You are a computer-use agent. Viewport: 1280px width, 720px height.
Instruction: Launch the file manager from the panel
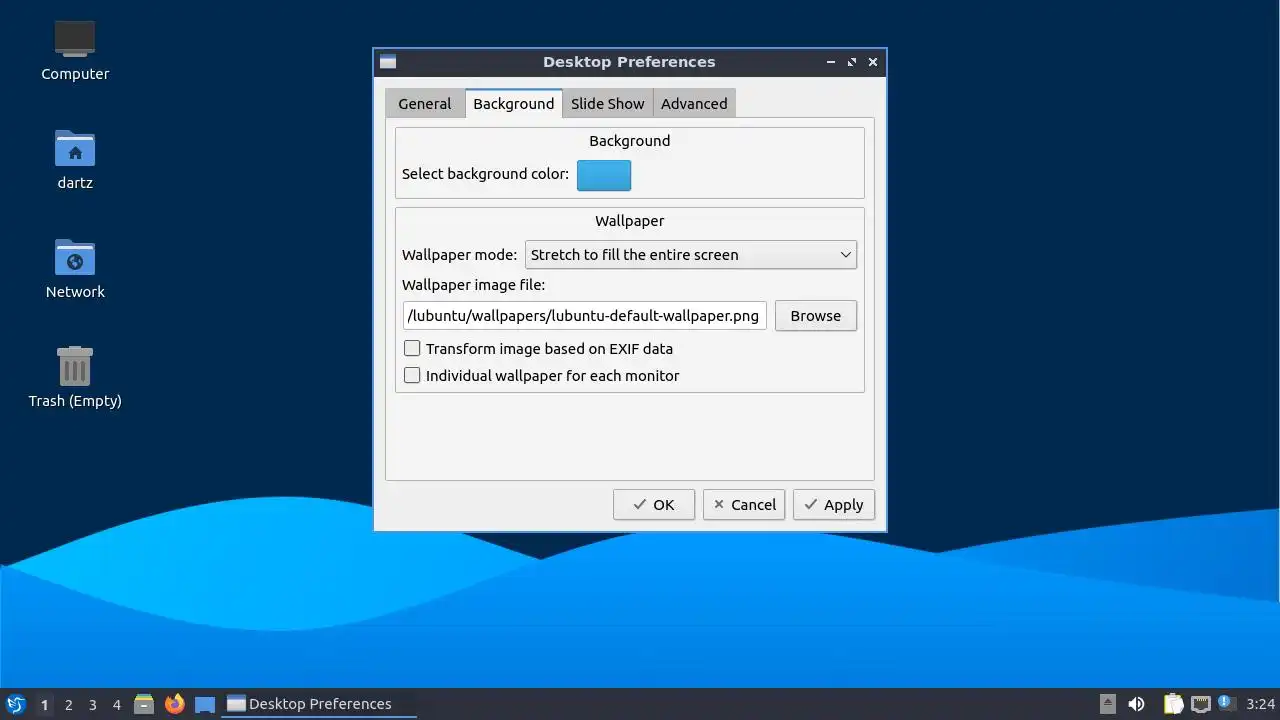tap(144, 704)
